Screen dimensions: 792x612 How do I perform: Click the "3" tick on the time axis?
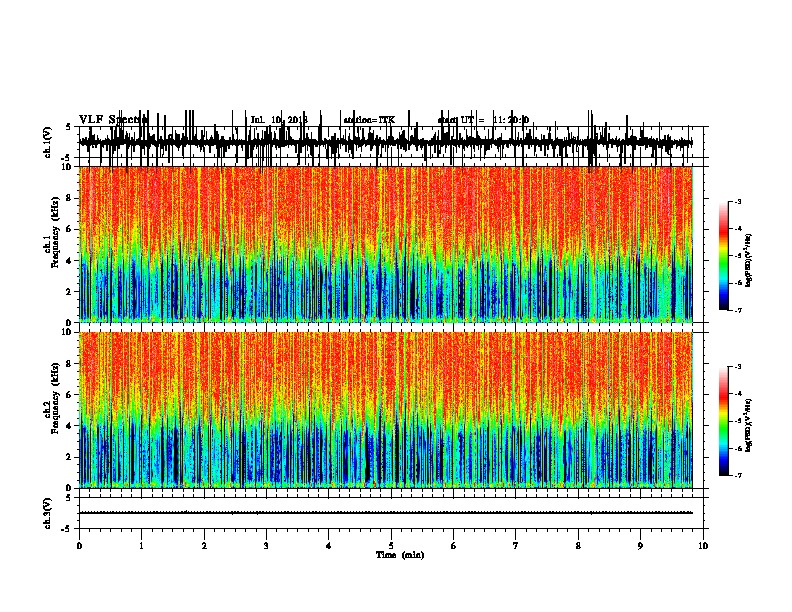266,546
